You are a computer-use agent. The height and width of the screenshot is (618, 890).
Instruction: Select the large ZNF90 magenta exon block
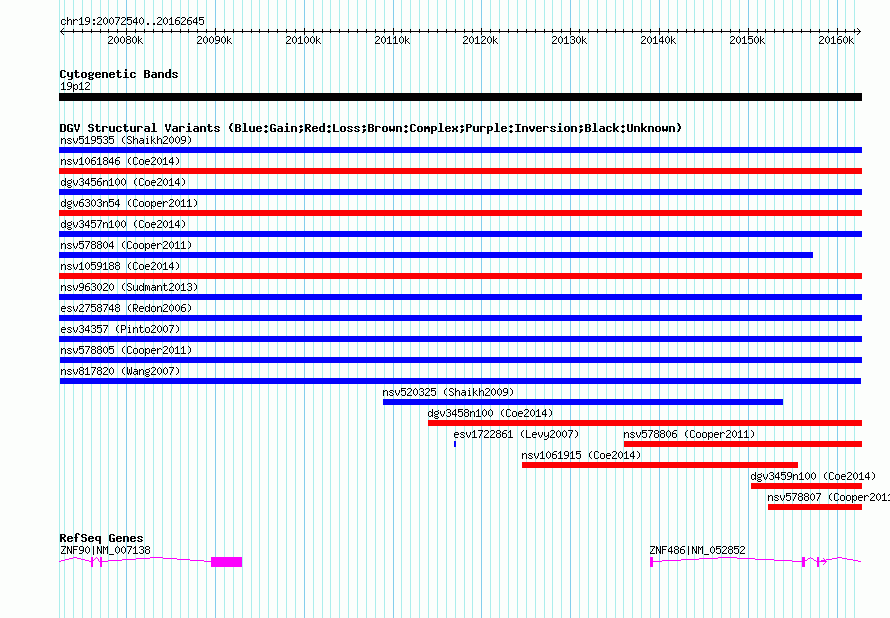pyautogui.click(x=226, y=562)
